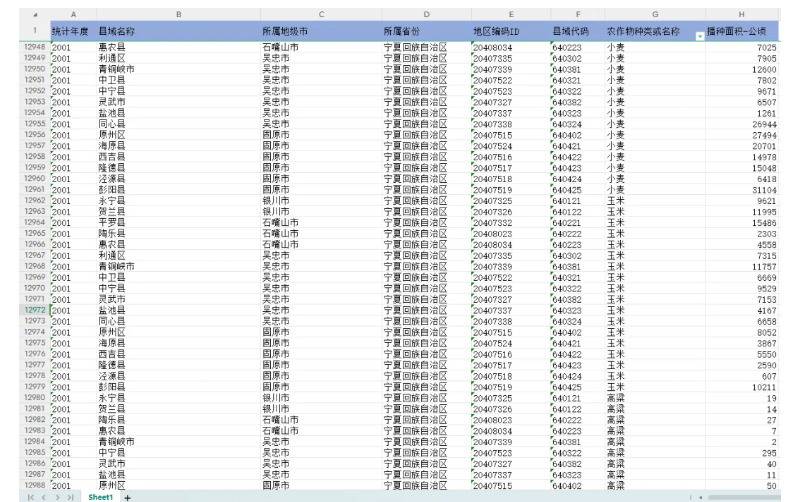Select row header 1
Image resolution: width=796 pixels, height=502 pixels.
click(x=35, y=30)
